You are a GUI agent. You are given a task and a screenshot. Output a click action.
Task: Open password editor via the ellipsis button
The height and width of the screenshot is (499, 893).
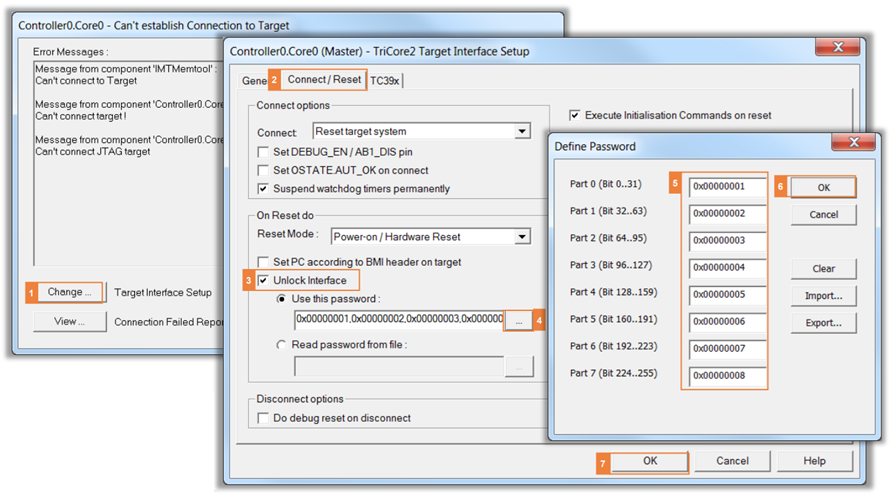518,321
